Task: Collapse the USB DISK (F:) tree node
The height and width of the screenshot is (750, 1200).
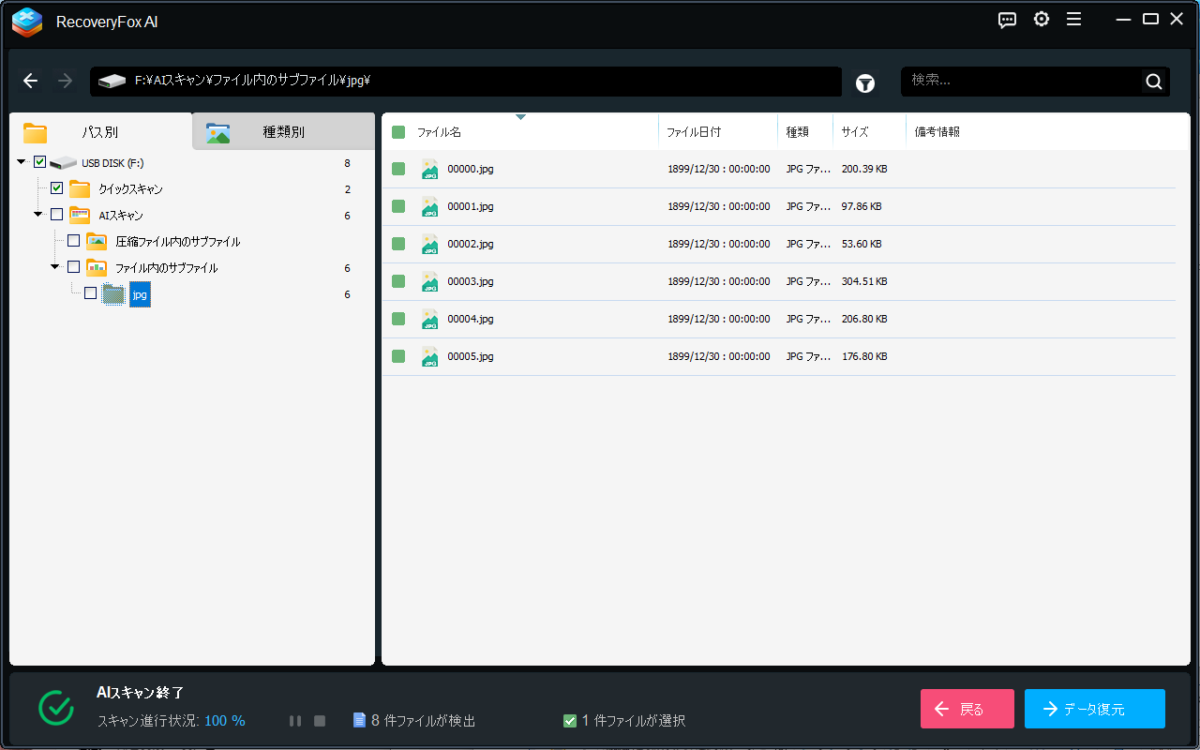Action: pyautogui.click(x=22, y=162)
